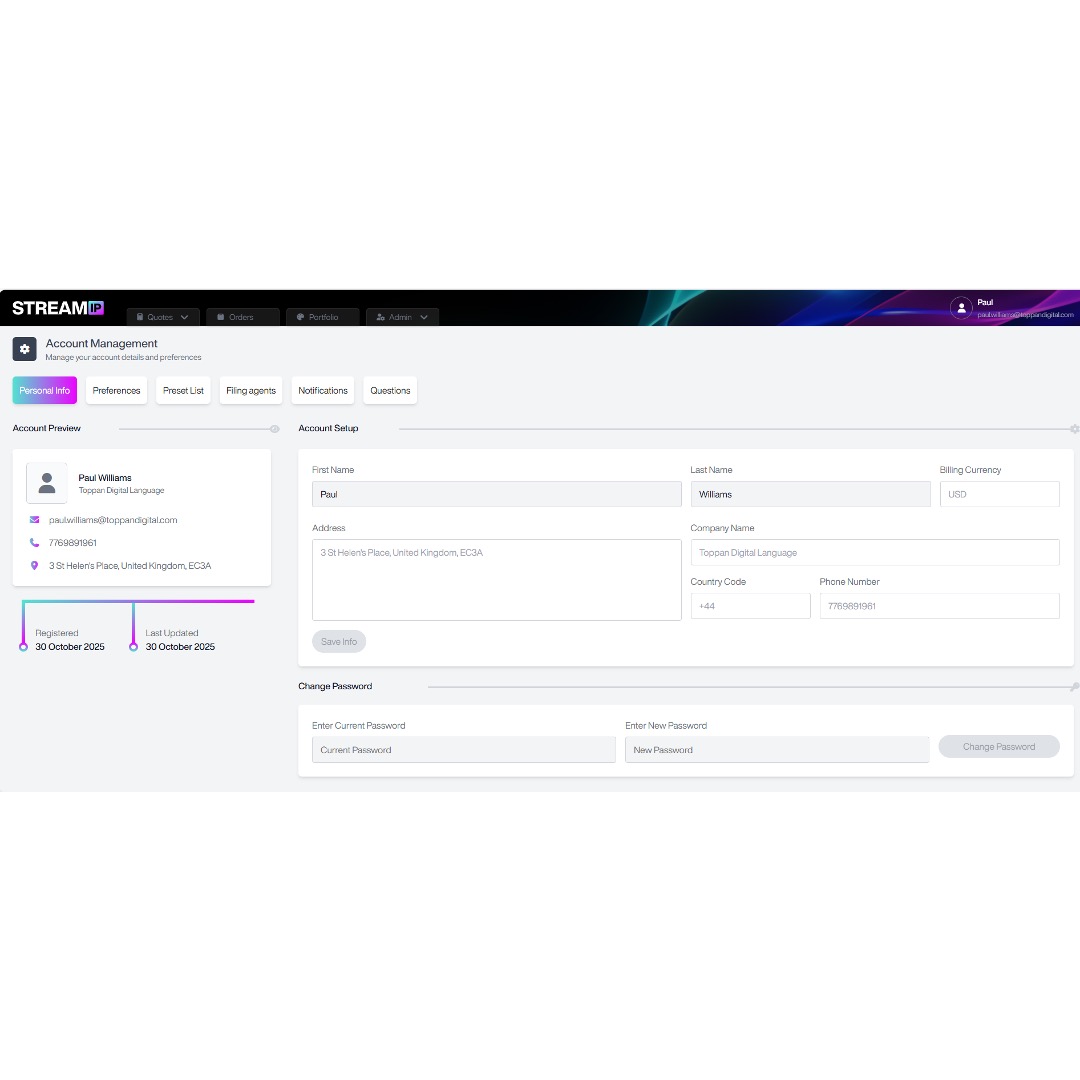Open the Billing Currency USD selector

(x=999, y=494)
